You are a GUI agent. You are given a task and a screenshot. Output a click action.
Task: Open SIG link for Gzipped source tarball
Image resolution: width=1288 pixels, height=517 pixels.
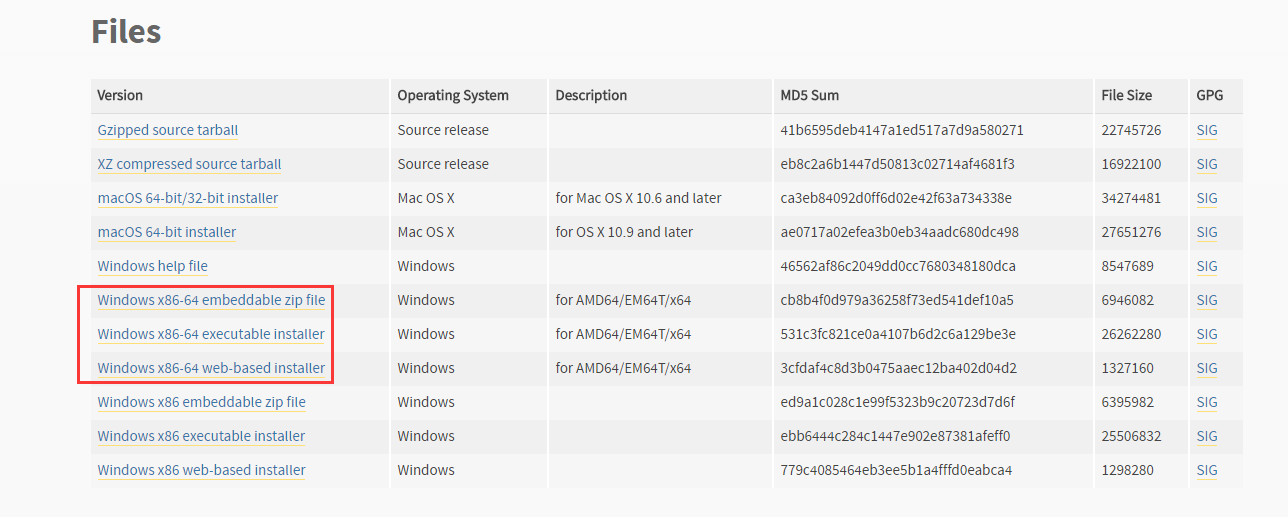1207,130
